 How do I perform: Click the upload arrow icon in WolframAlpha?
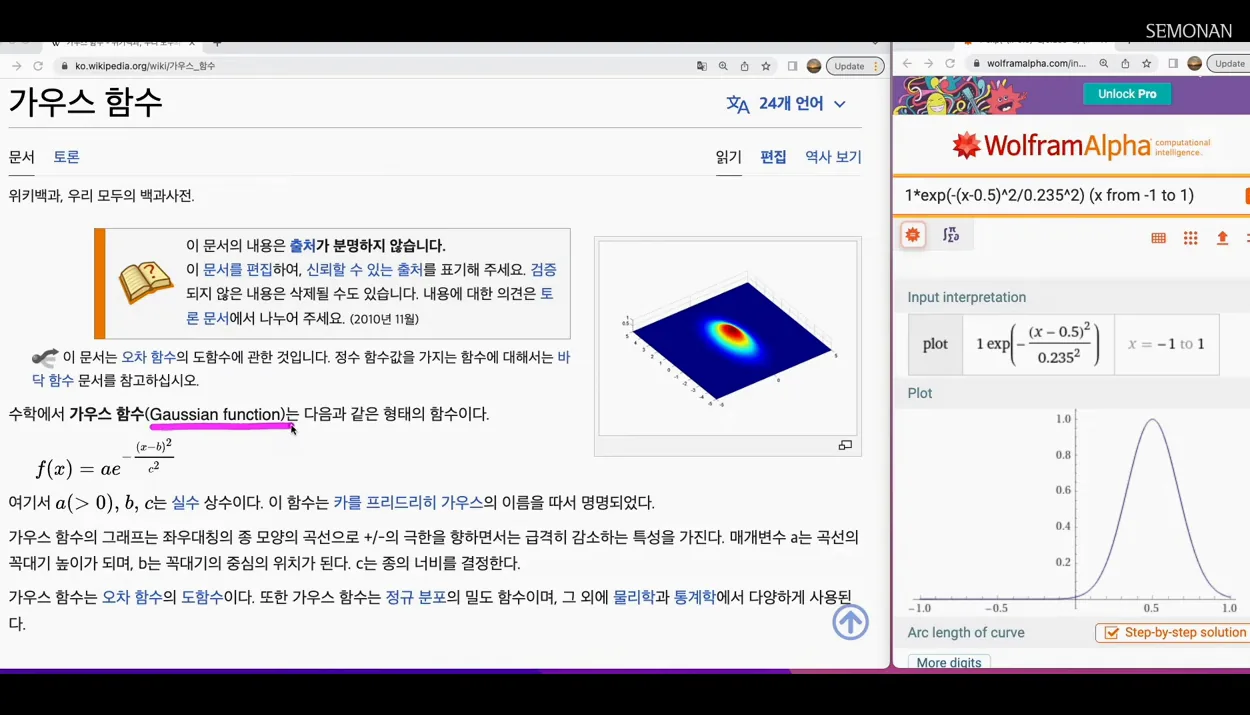(x=1222, y=238)
